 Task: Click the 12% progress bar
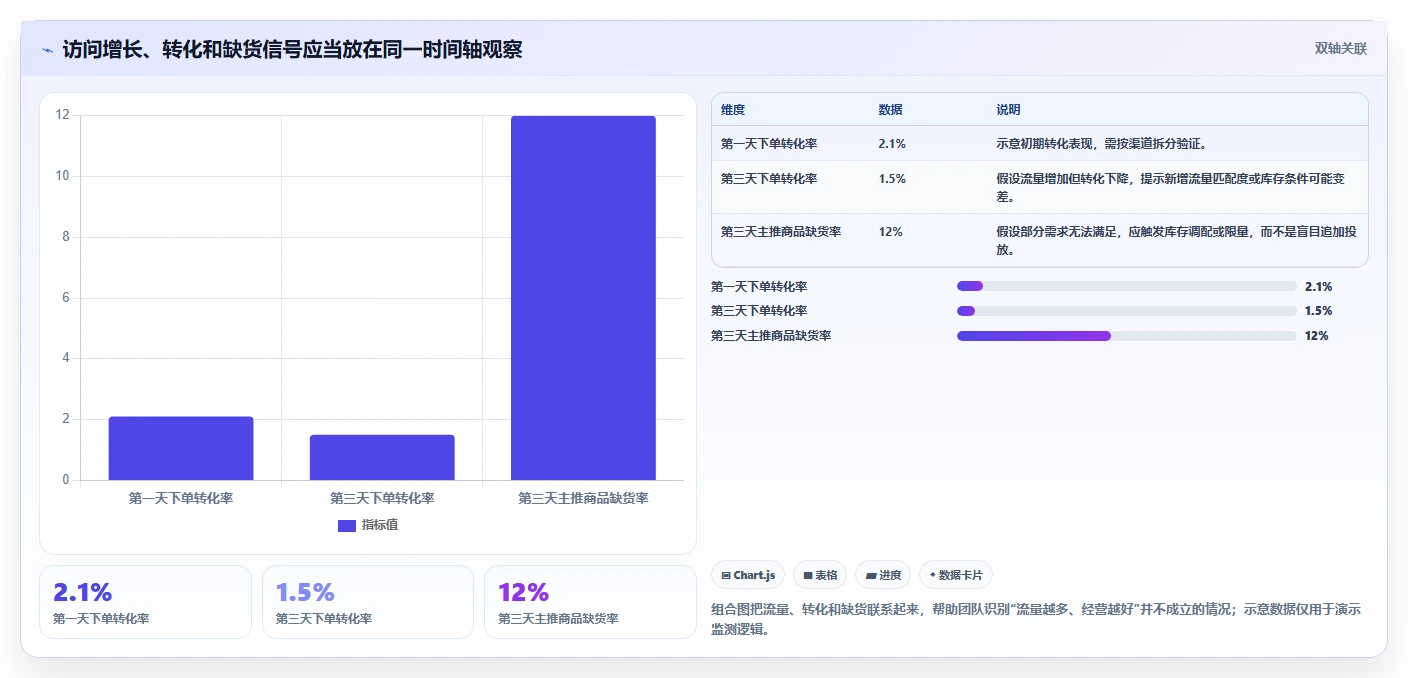(x=1127, y=336)
